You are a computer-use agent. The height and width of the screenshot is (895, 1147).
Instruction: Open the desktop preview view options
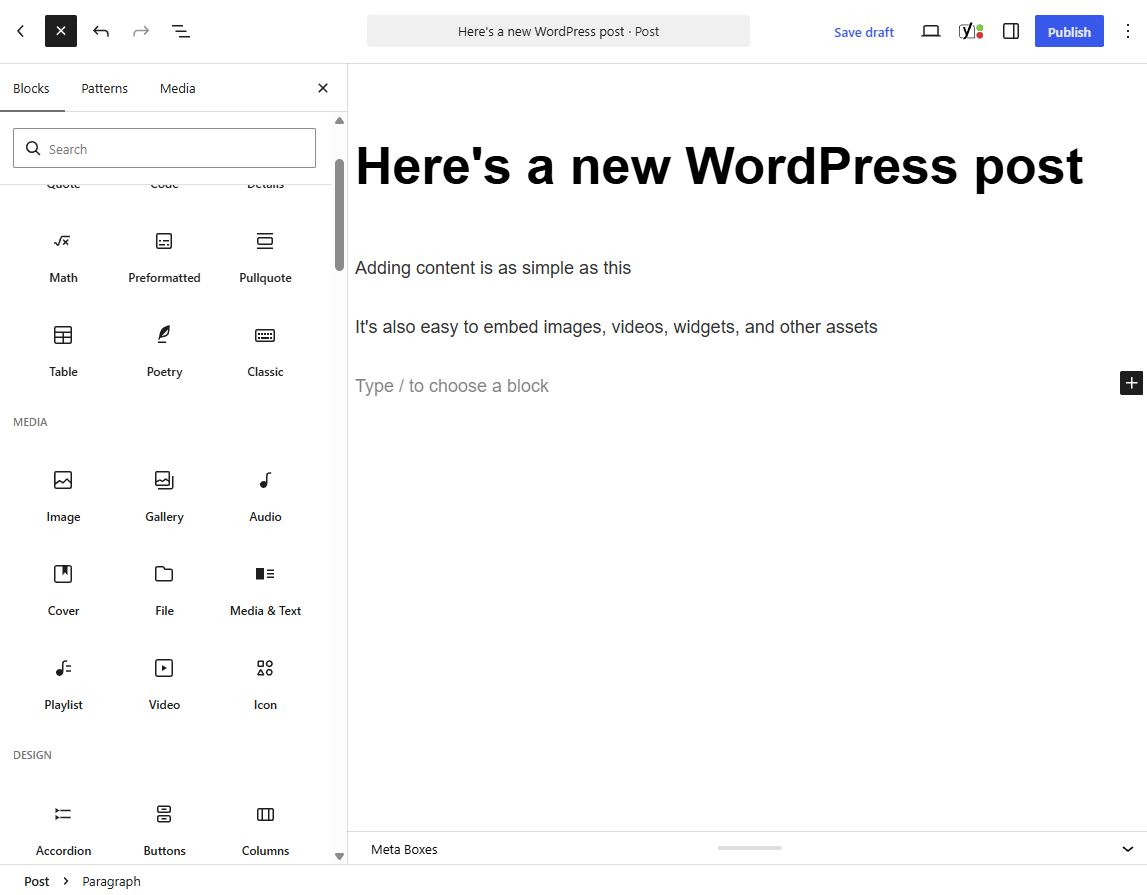(x=930, y=31)
